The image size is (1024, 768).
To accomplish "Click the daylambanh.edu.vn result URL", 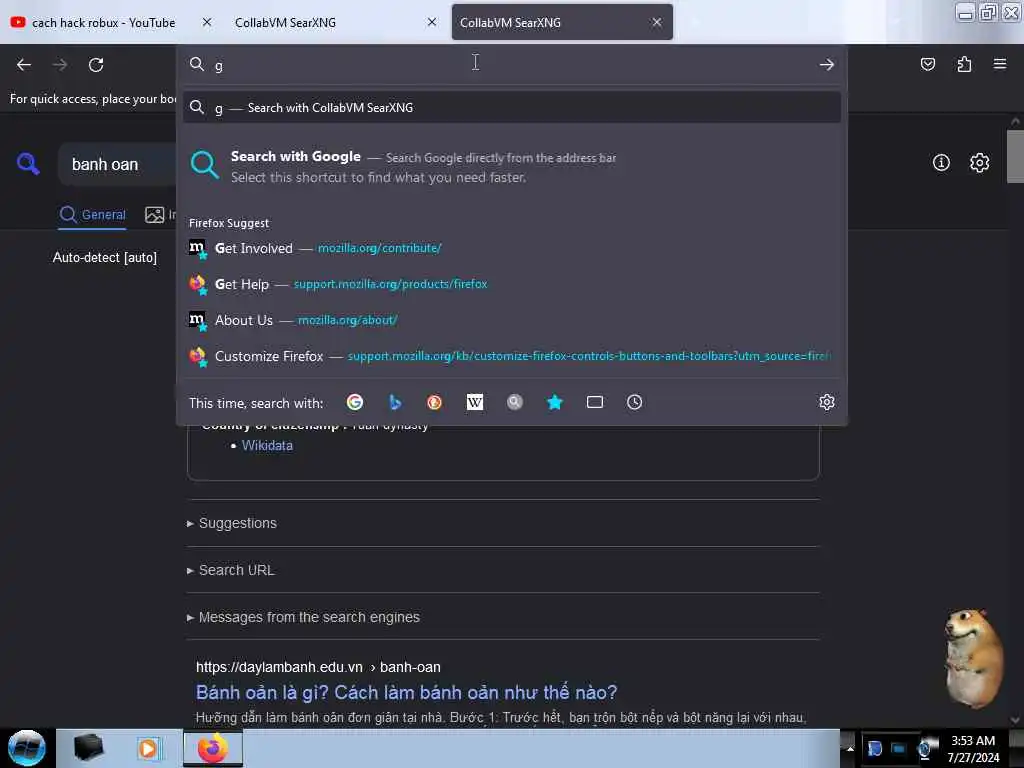I will click(x=318, y=667).
